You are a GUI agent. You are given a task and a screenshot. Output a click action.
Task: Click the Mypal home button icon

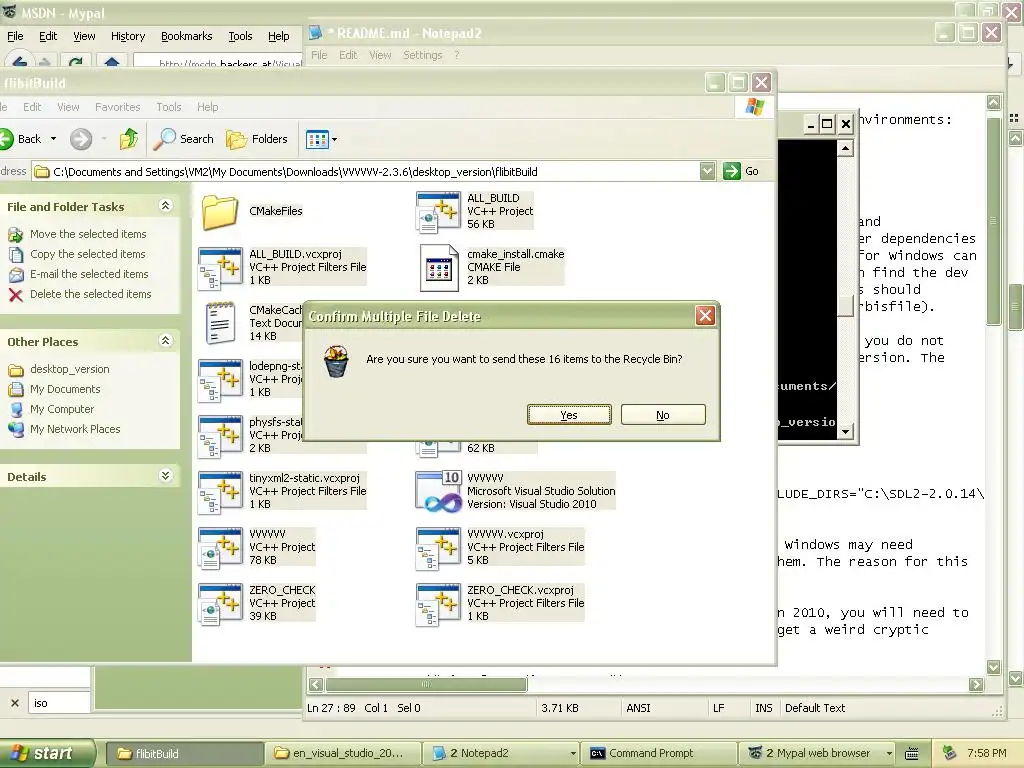coord(112,62)
